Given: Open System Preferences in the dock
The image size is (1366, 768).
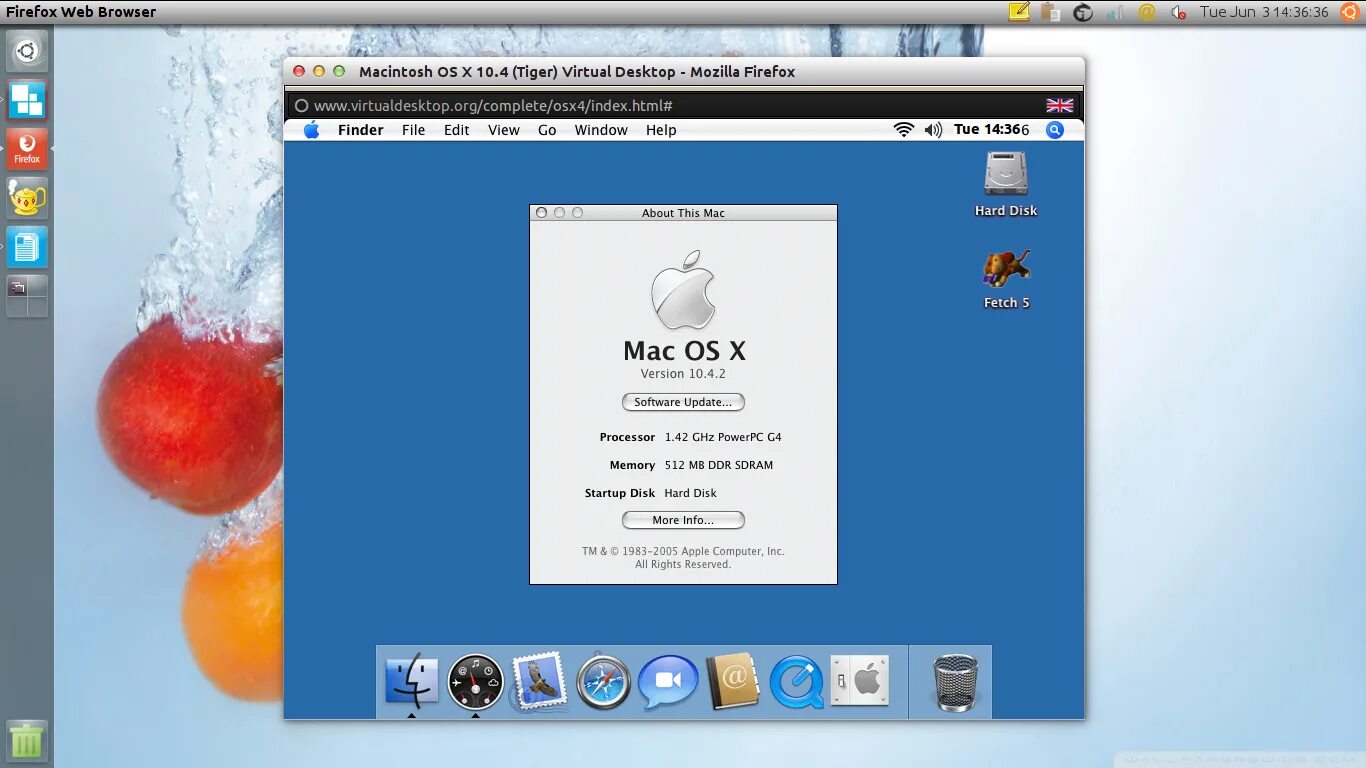Looking at the screenshot, I should tap(860, 681).
